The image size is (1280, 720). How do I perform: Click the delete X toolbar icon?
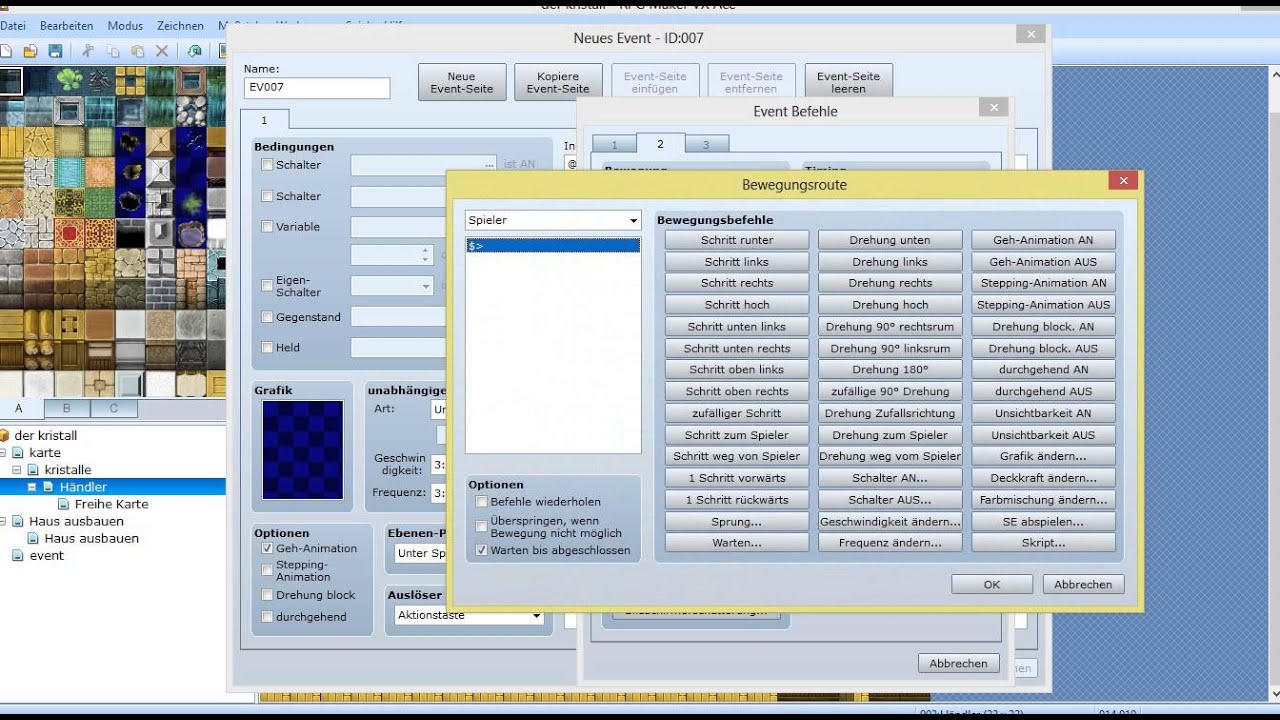(162, 51)
